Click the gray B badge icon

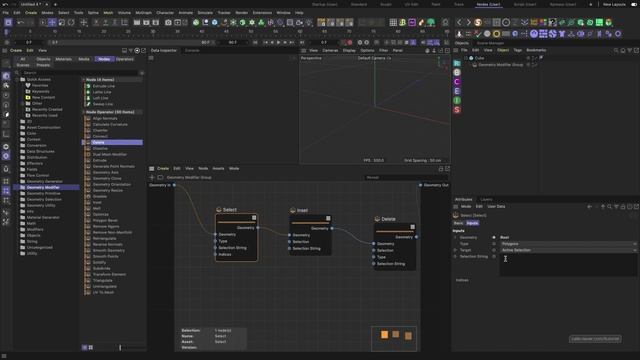pyautogui.click(x=457, y=72)
